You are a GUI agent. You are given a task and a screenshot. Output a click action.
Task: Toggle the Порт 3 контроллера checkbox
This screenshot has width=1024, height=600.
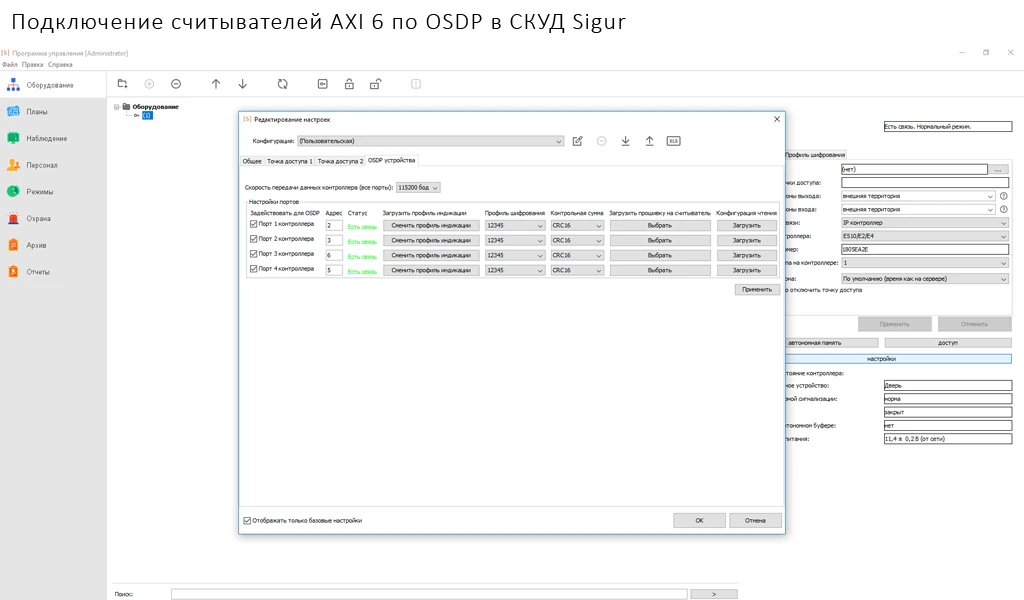click(x=253, y=255)
